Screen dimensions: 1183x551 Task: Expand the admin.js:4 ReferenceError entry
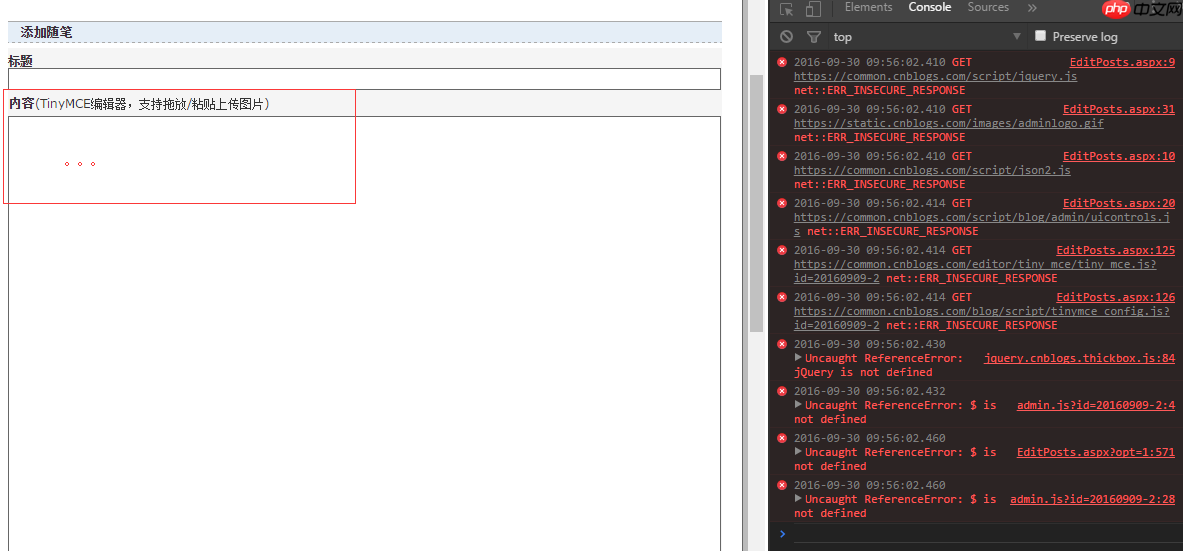pyautogui.click(x=798, y=405)
